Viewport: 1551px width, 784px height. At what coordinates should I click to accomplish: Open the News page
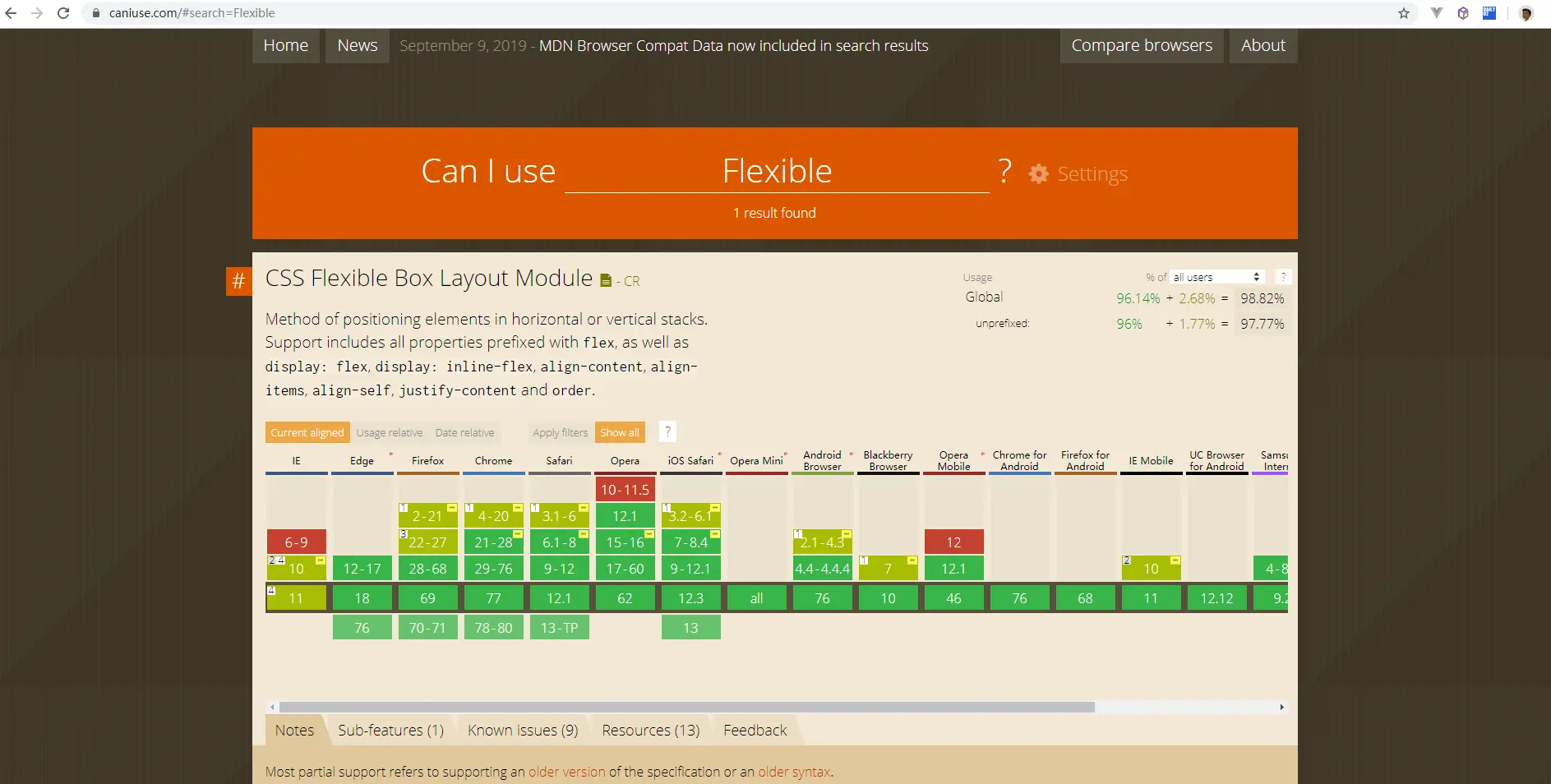coord(358,45)
